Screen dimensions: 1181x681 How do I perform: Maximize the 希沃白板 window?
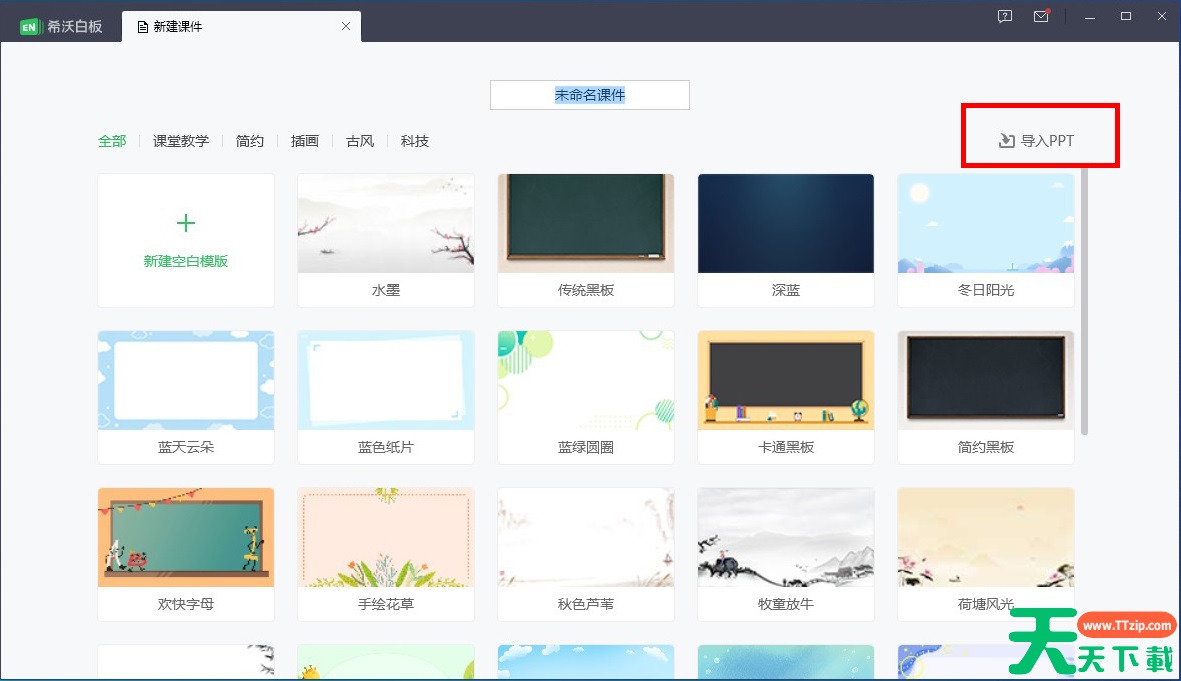(x=1126, y=17)
